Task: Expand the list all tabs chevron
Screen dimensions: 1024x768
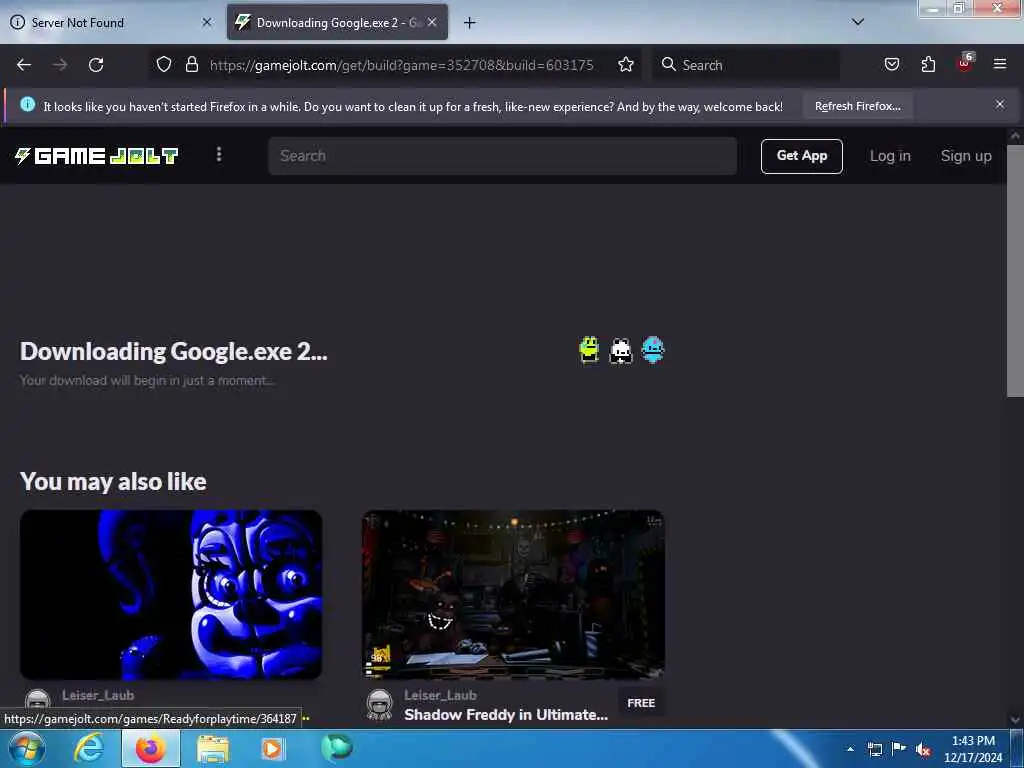Action: [x=857, y=22]
